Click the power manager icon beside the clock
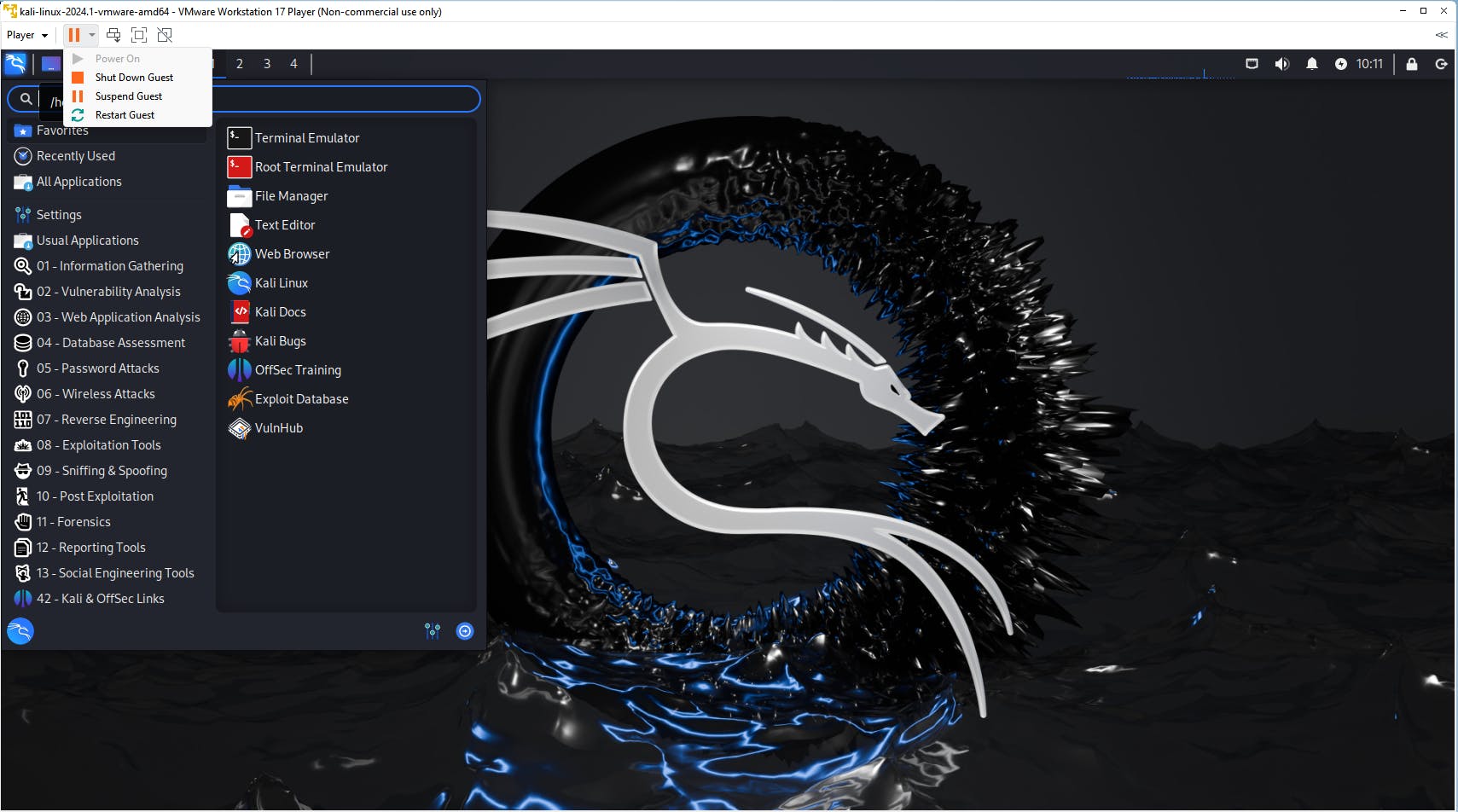Screen dimensions: 1458x812 coord(1341,64)
